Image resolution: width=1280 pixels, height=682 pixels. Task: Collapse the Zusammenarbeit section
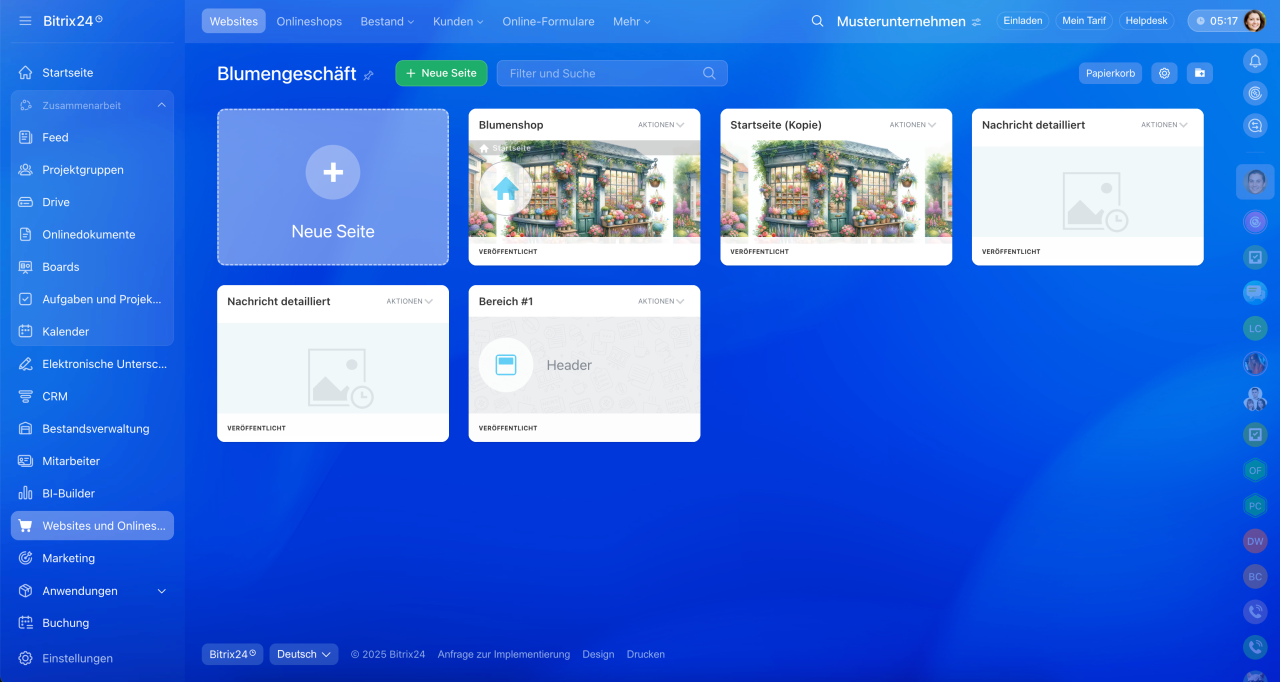[162, 105]
